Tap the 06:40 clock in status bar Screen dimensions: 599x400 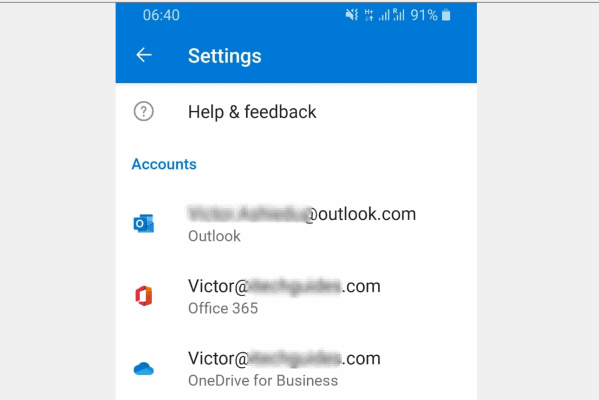click(161, 15)
